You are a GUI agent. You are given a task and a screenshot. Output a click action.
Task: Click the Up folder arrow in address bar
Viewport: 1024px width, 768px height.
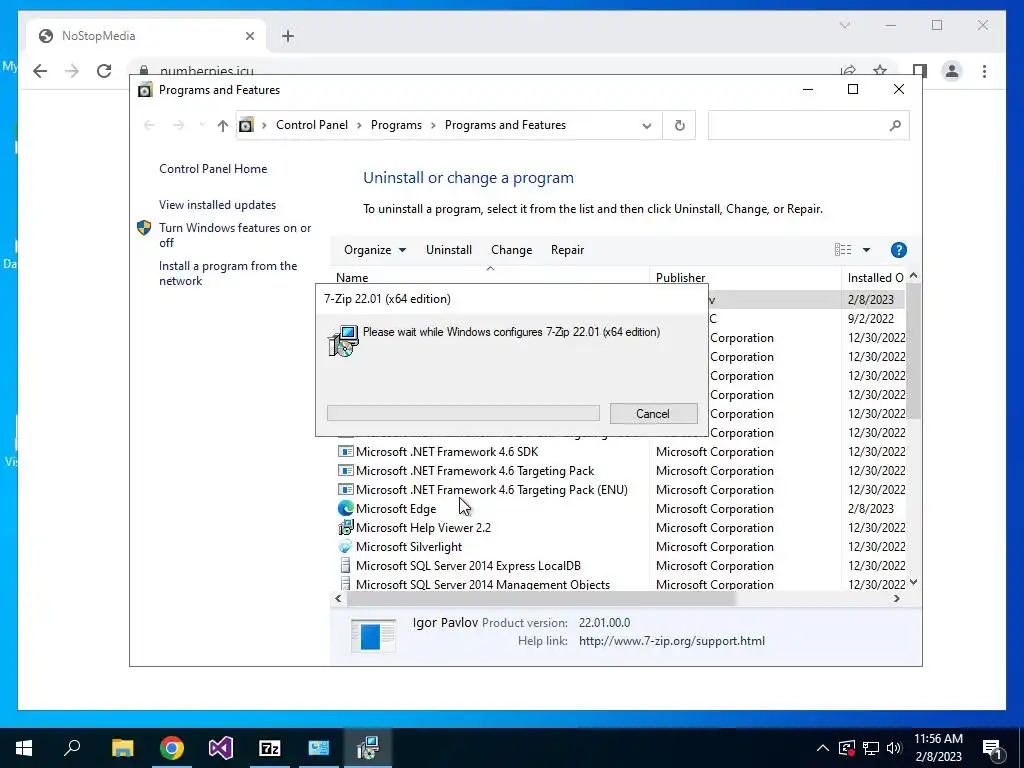223,125
